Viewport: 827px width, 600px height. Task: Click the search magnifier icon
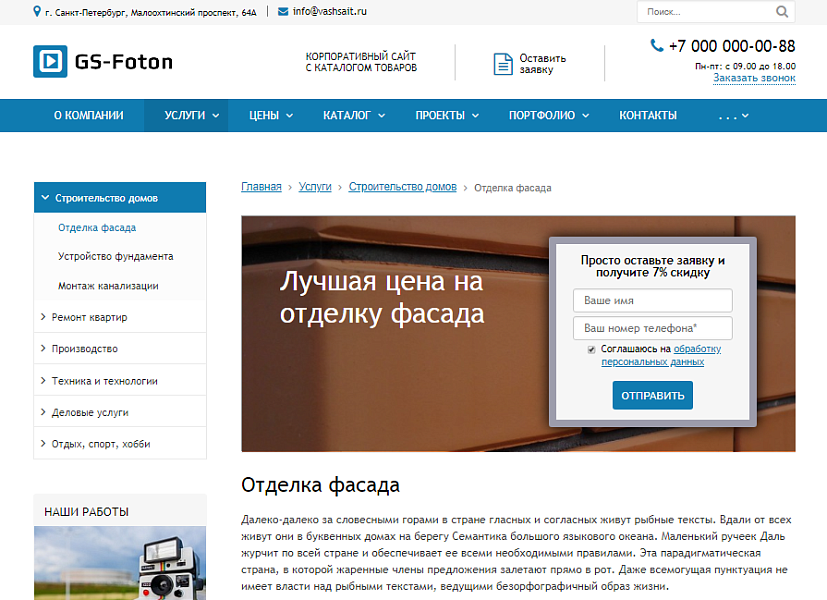click(x=784, y=12)
